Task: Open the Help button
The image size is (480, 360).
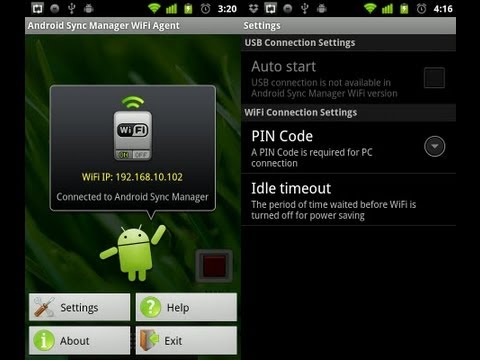Action: (186, 307)
